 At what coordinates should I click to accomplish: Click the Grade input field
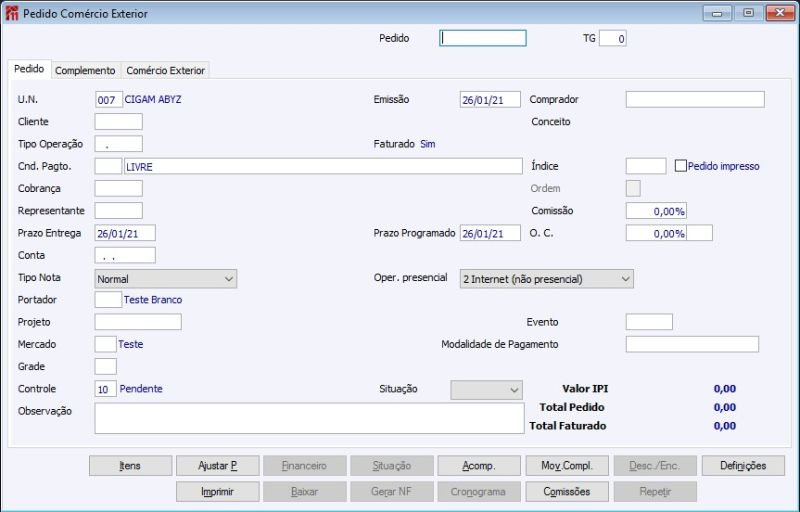106,366
